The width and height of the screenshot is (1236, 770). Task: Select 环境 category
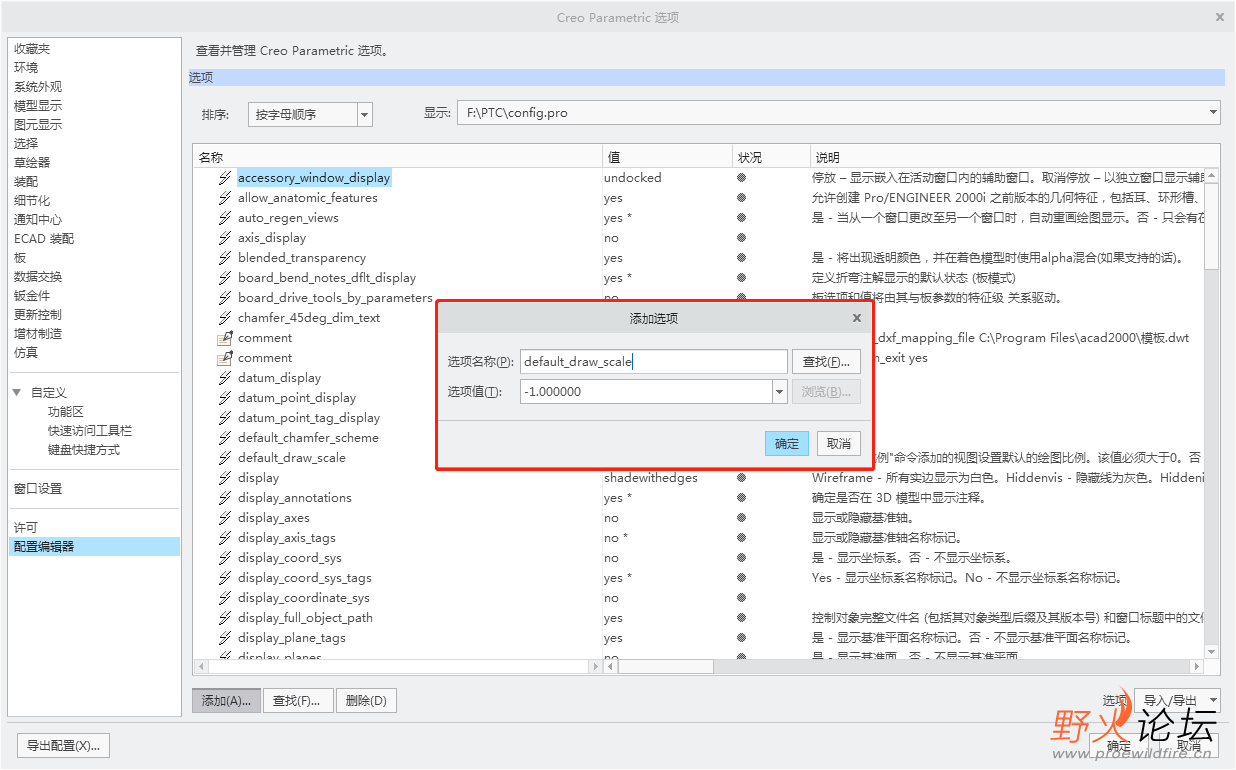tap(26, 68)
